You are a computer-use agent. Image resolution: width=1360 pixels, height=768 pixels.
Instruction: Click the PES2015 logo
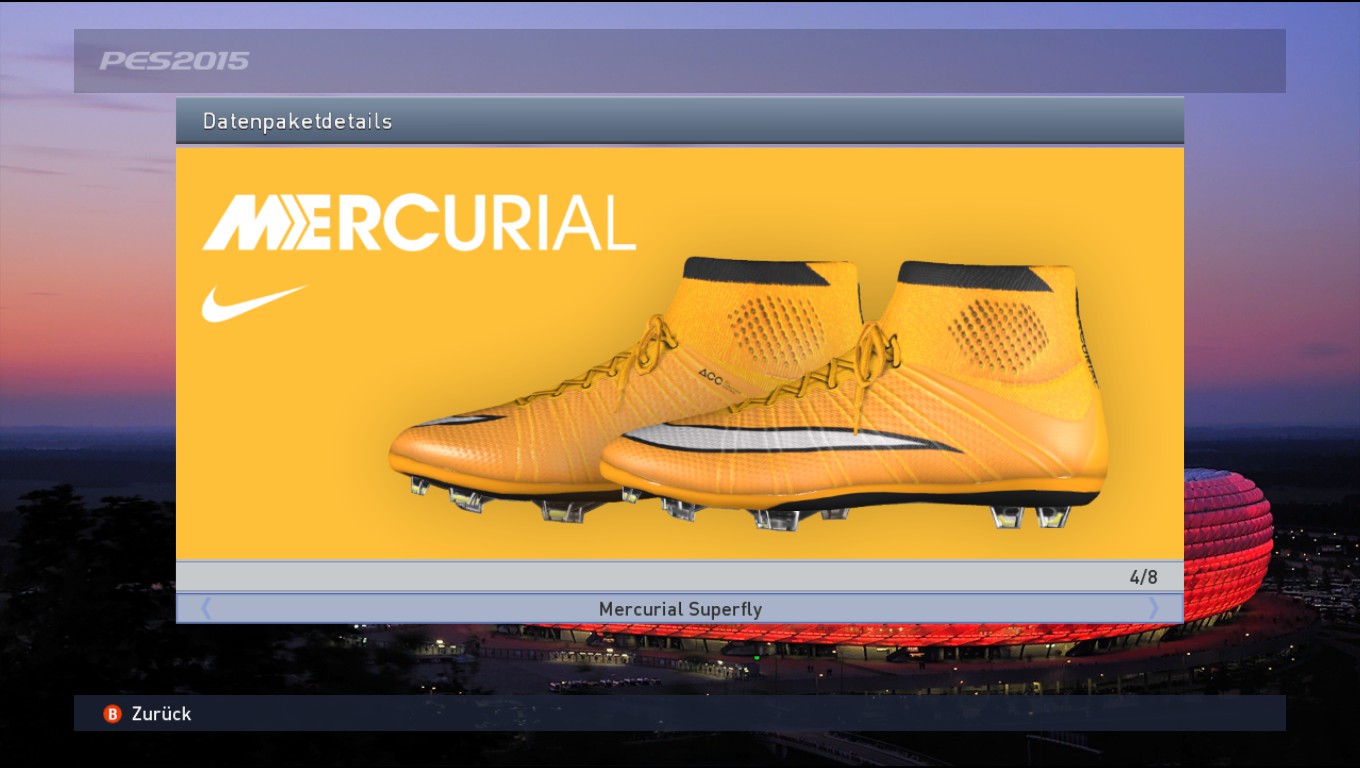174,61
